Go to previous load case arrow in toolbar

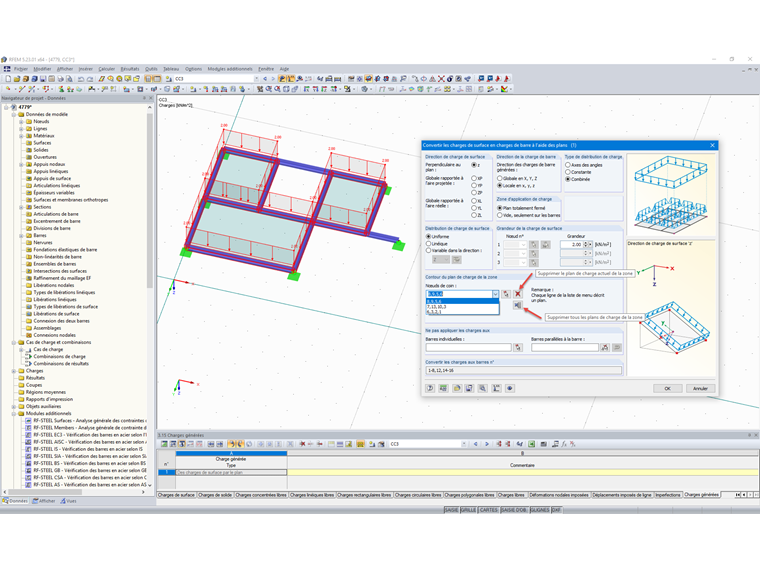pos(265,79)
